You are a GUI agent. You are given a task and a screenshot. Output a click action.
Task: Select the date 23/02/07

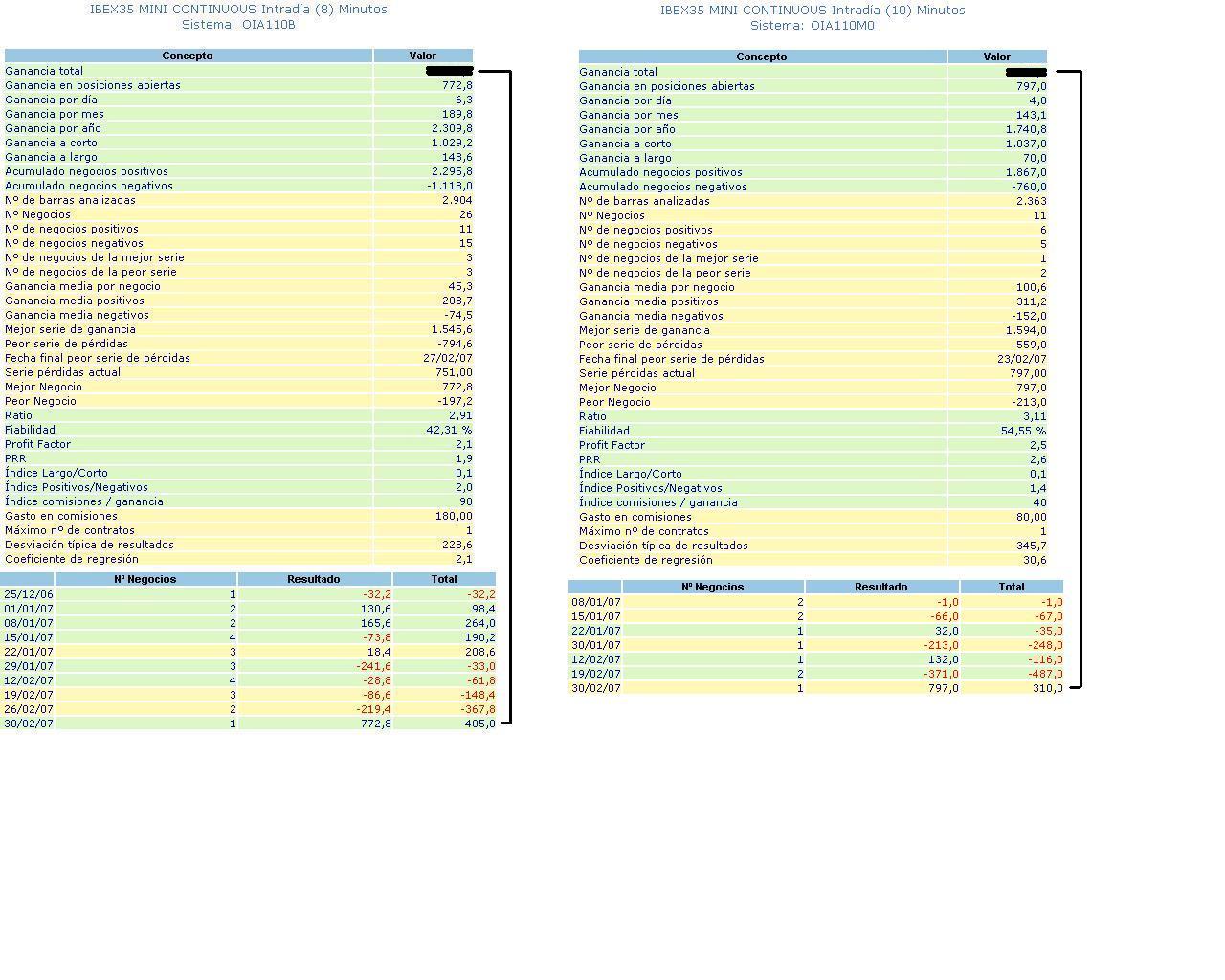[1022, 359]
